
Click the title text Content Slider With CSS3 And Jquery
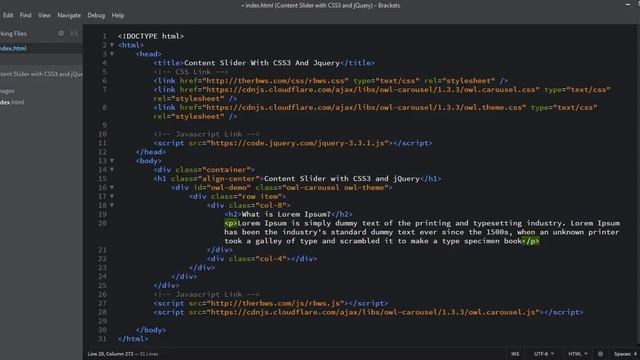(x=262, y=63)
